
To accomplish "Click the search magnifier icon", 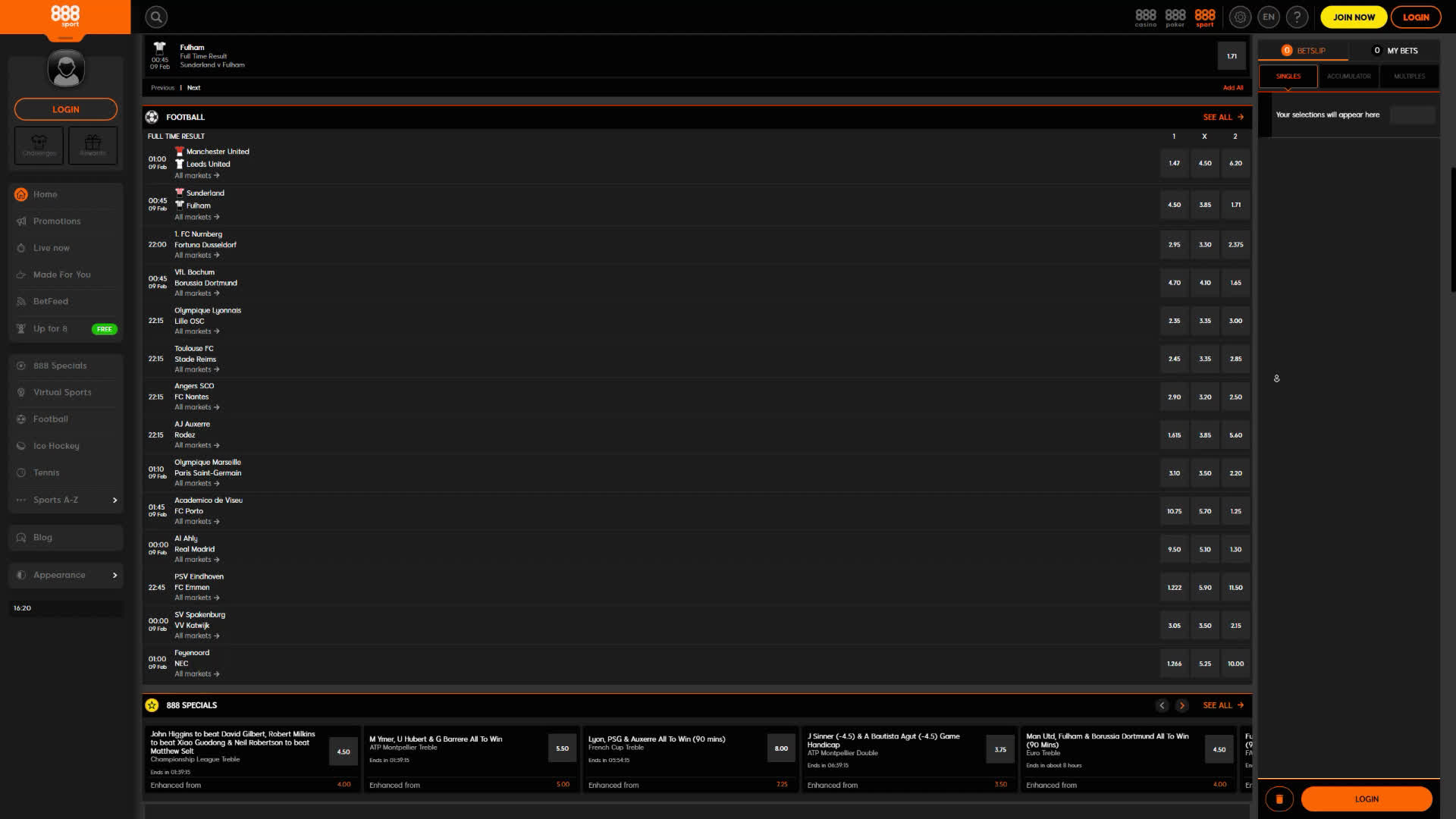I will [156, 17].
